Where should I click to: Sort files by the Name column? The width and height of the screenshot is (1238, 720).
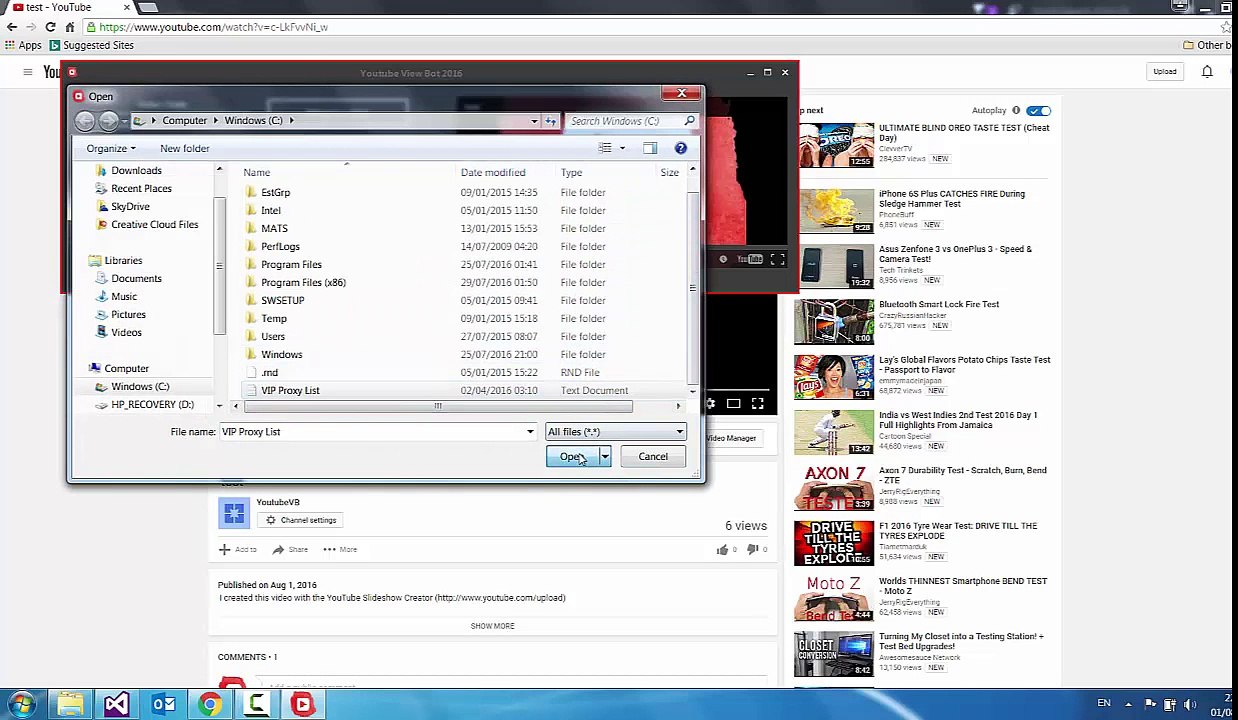pyautogui.click(x=256, y=172)
